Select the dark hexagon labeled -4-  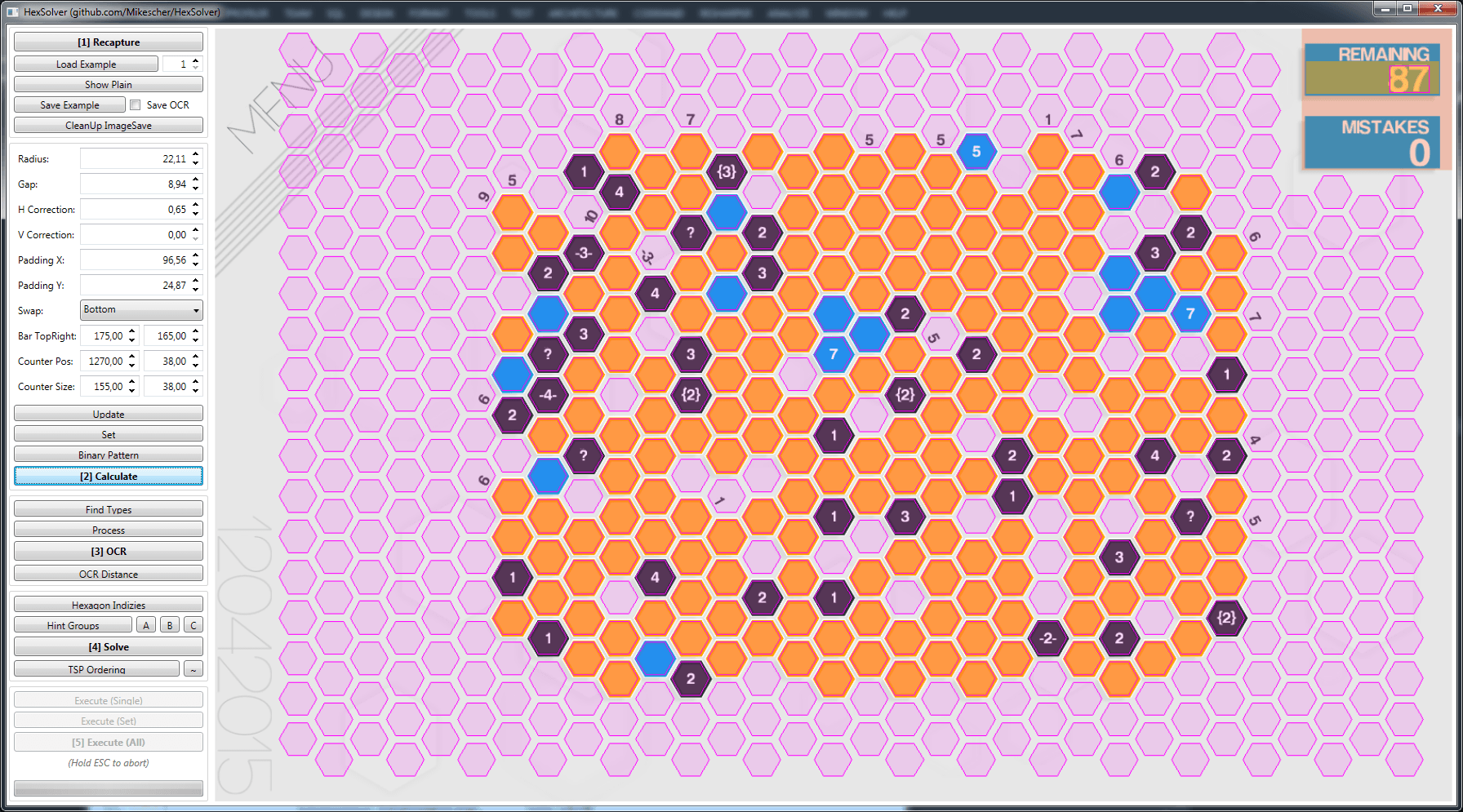[x=548, y=395]
